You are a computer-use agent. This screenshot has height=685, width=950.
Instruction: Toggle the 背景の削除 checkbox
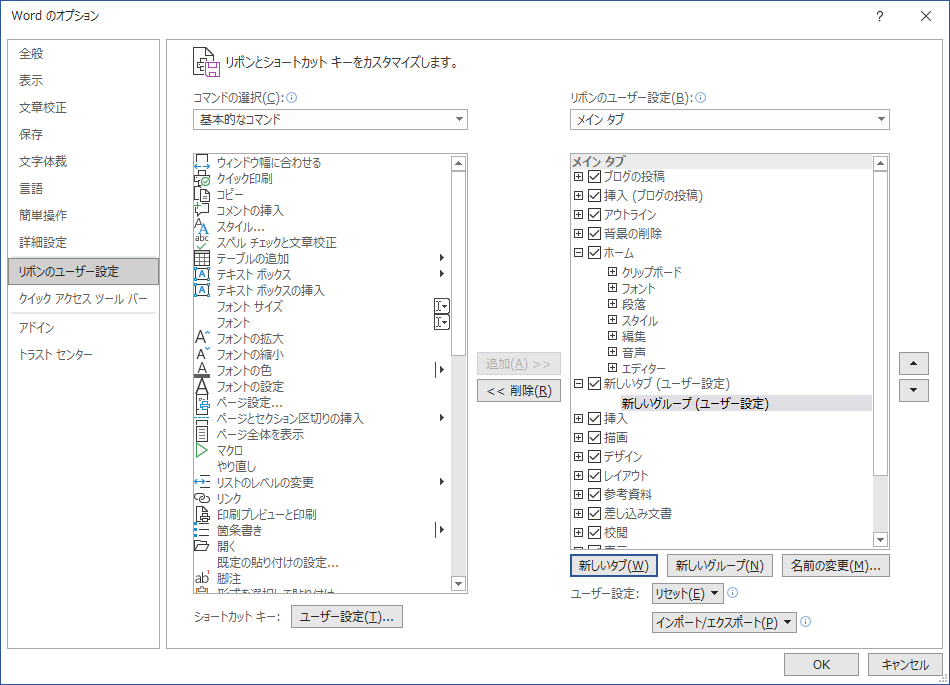594,233
